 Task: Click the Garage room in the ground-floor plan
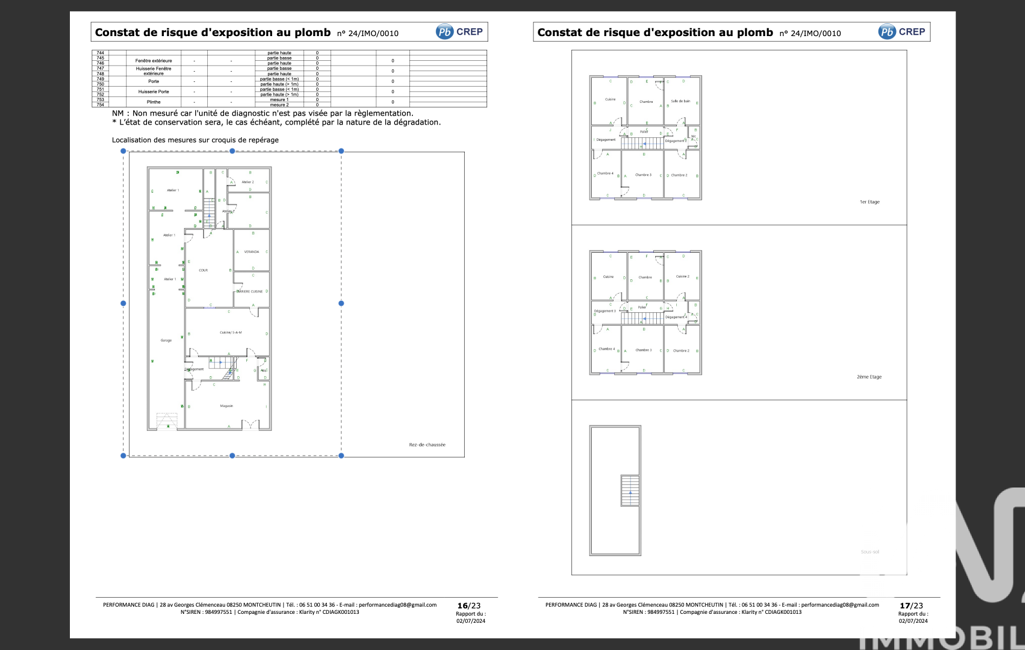[x=166, y=341]
